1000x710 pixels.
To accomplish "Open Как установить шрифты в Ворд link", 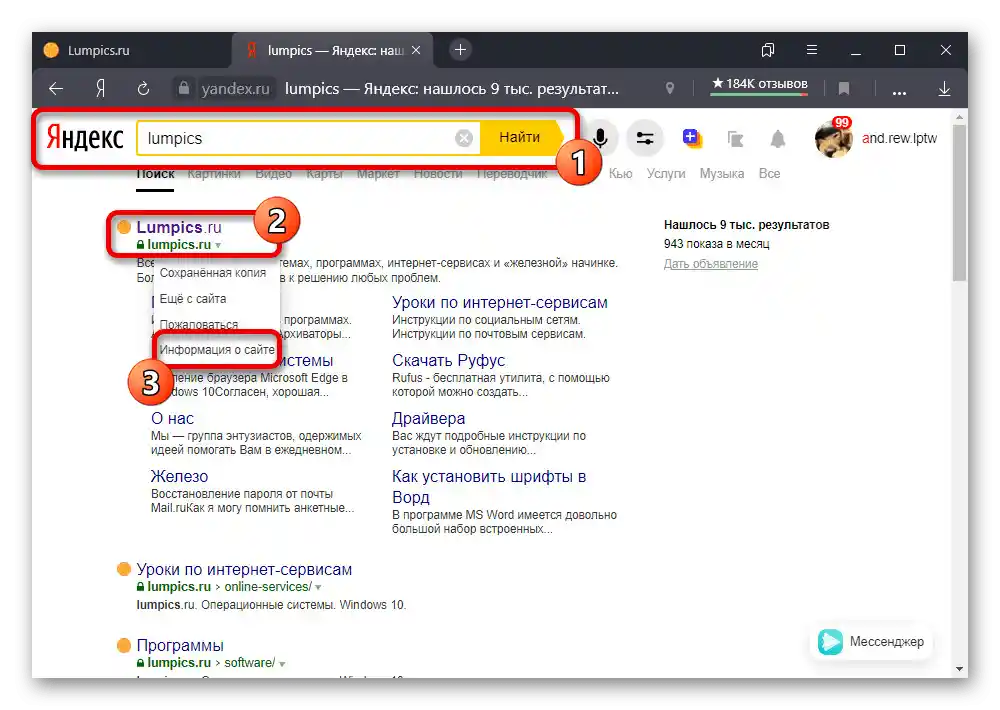I will pos(489,487).
